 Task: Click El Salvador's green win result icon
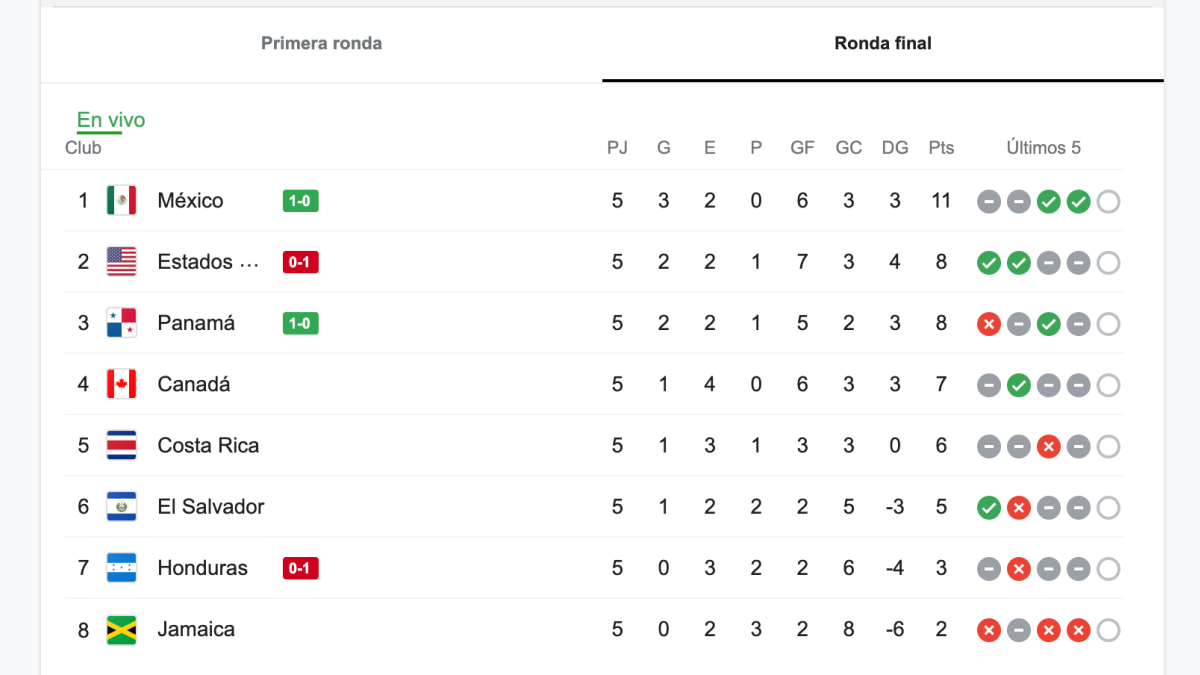(988, 508)
